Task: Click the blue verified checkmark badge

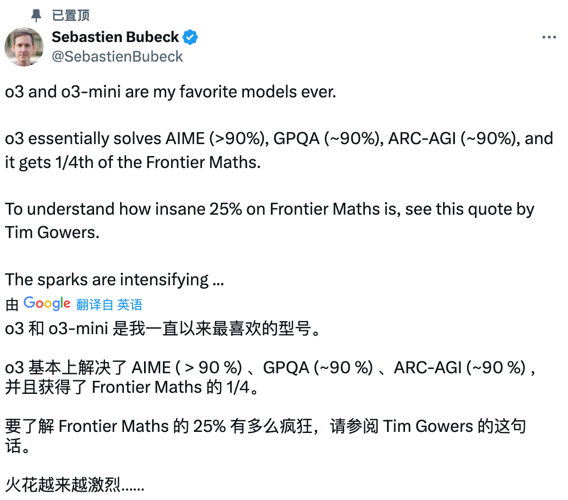Action: pos(190,37)
